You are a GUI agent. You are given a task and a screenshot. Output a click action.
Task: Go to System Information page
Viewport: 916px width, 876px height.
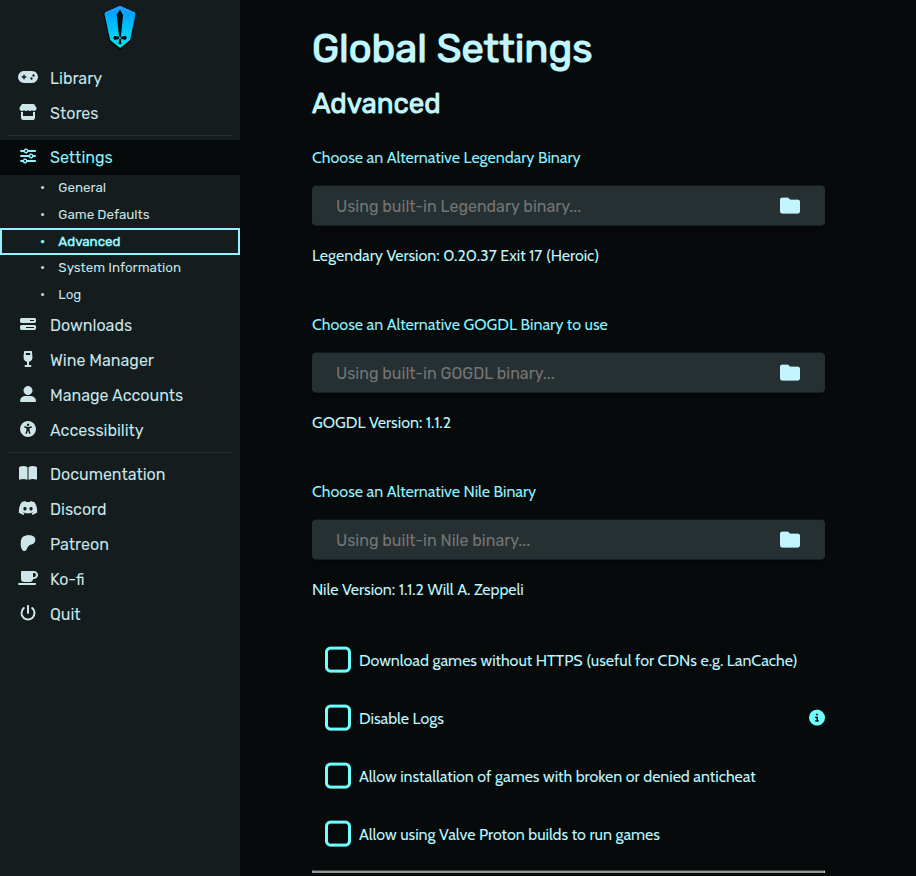pyautogui.click(x=119, y=268)
